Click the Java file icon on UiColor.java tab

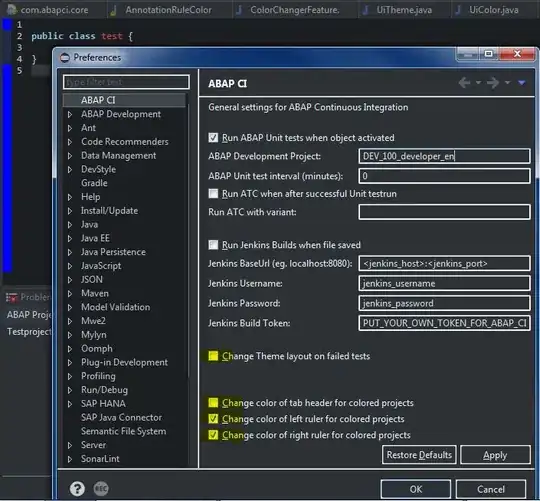pos(458,10)
